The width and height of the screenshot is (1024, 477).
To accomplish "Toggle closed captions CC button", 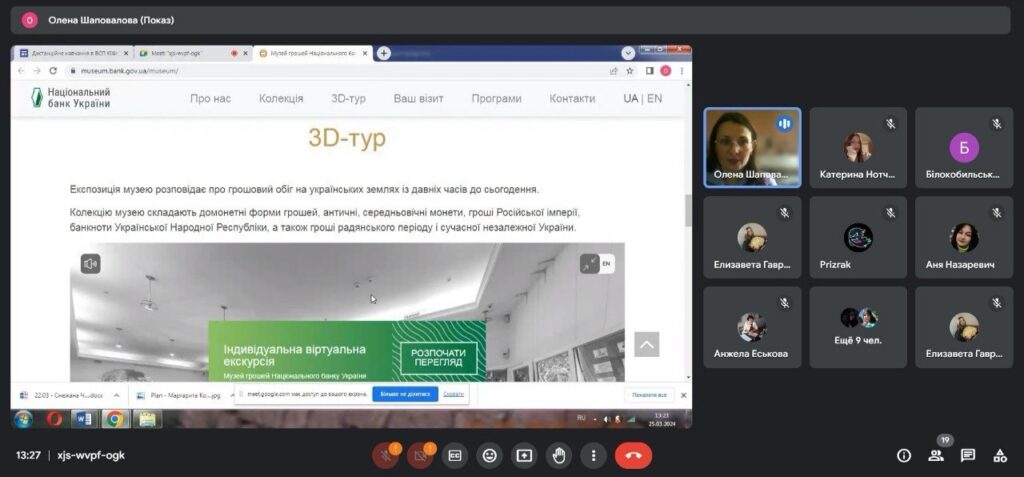I will pos(455,456).
